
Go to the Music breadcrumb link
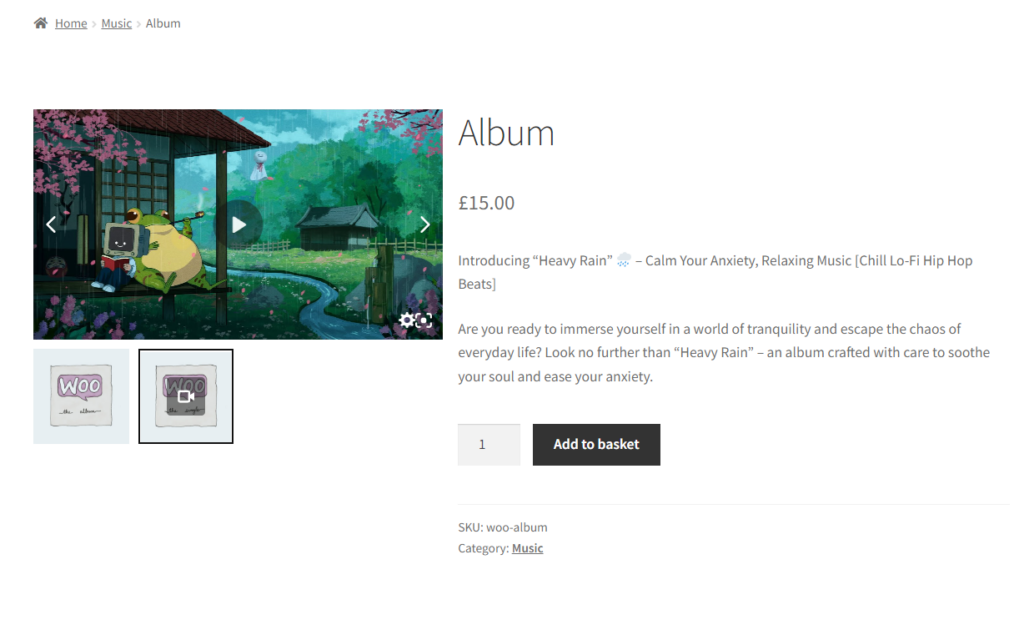pos(116,24)
